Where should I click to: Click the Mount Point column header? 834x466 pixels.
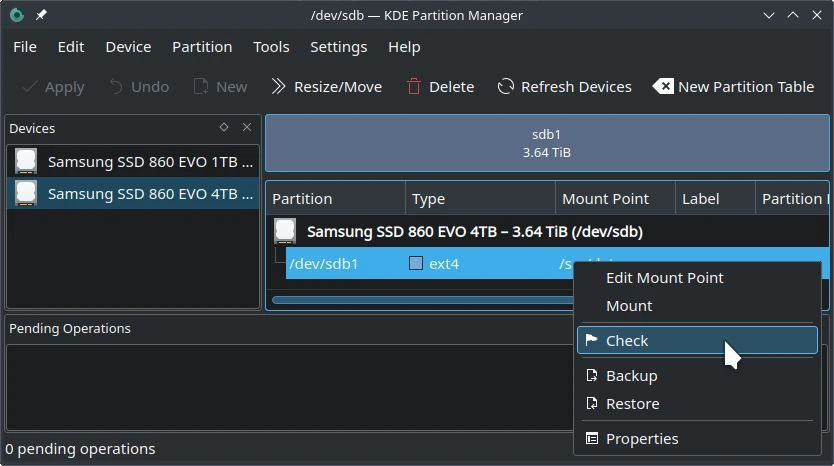[x=605, y=199]
